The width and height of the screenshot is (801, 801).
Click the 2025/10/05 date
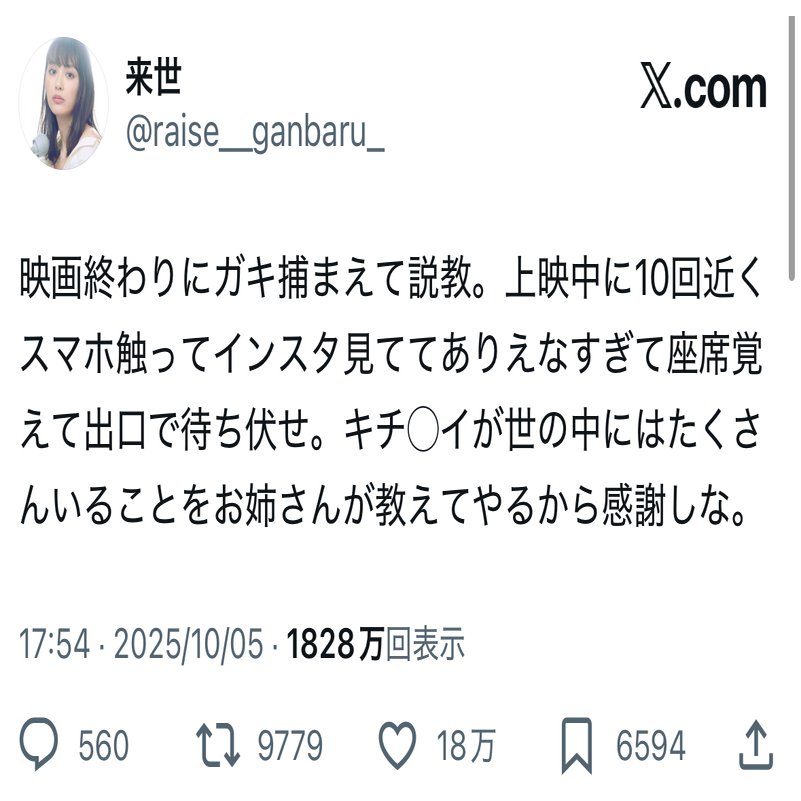click(189, 643)
